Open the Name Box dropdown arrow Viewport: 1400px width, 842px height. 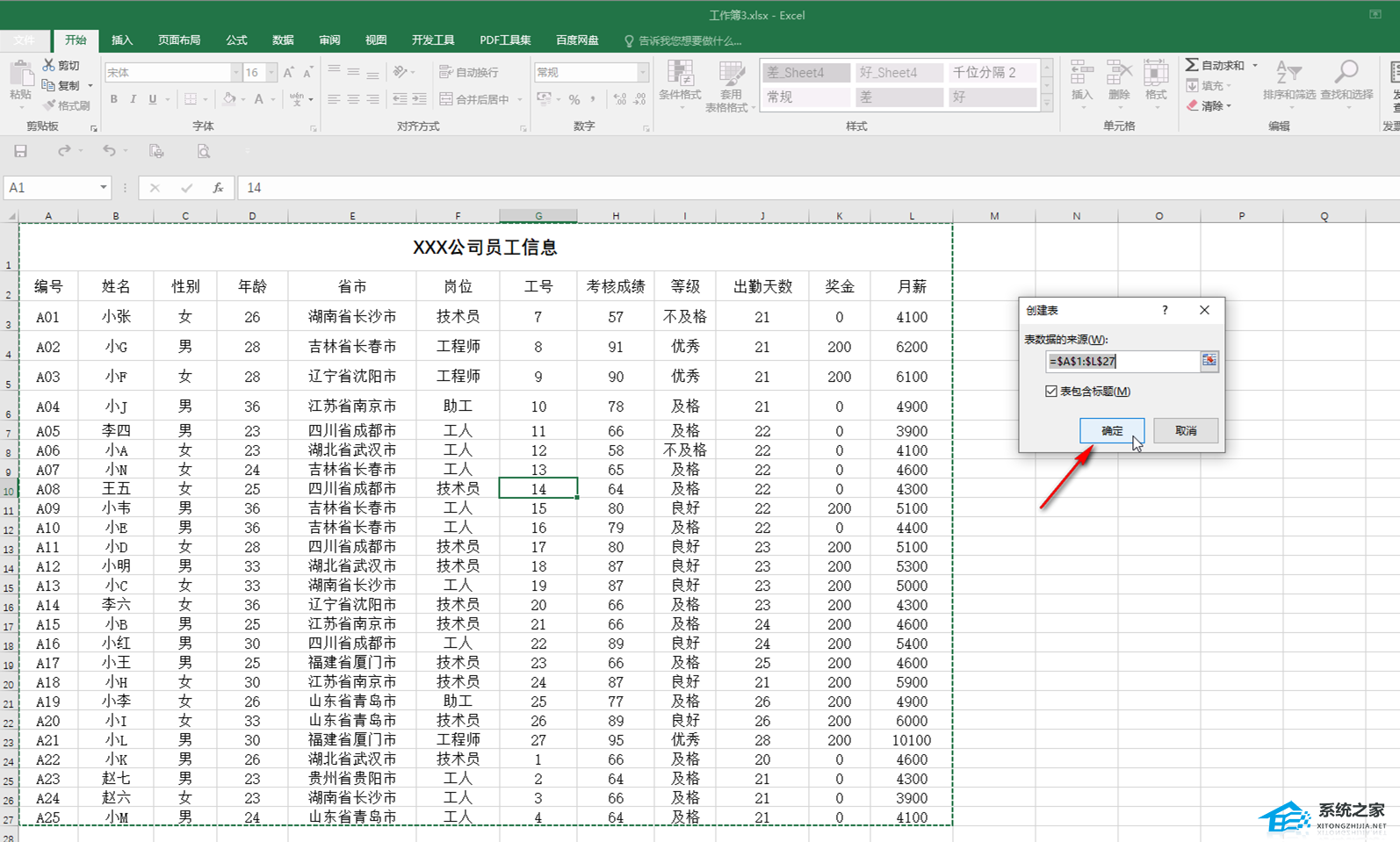point(103,188)
